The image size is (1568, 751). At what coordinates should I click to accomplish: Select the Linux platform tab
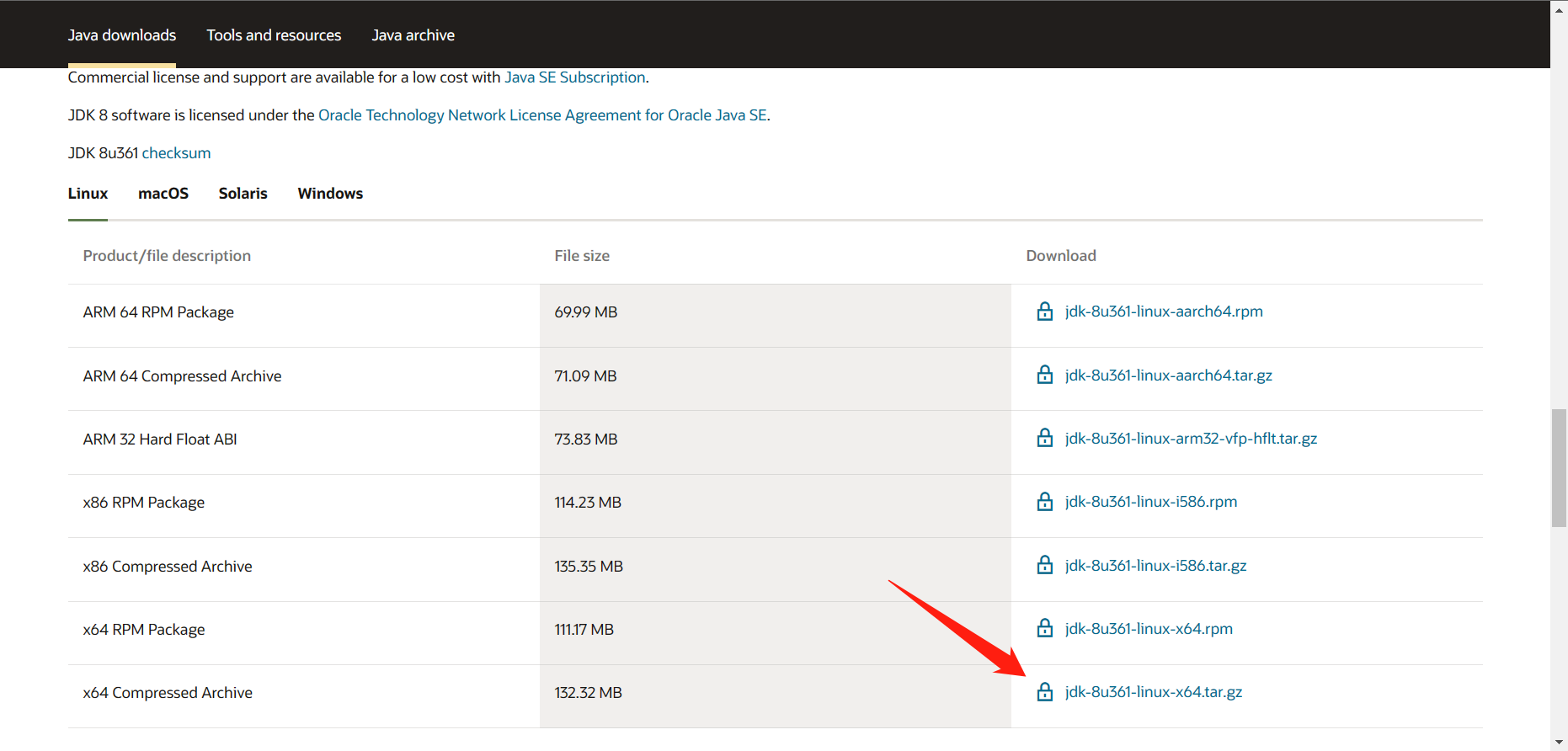point(88,194)
